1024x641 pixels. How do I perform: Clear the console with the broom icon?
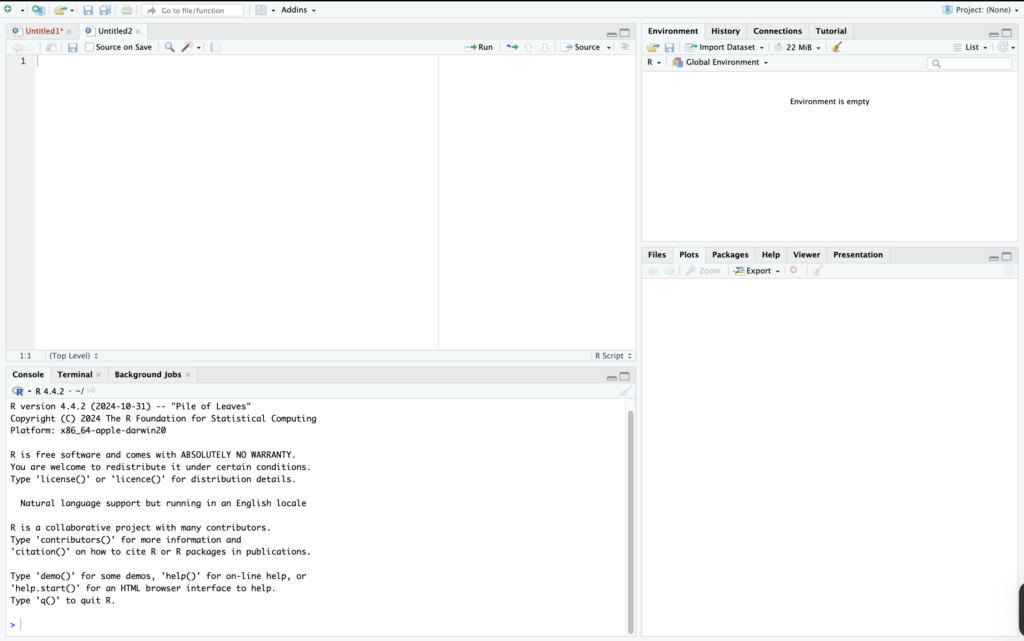point(625,391)
